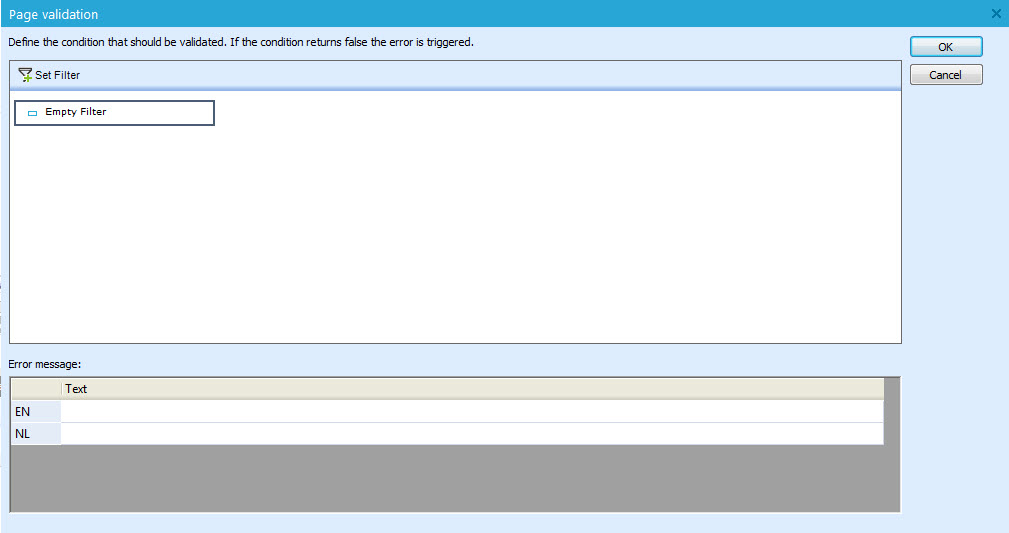The image size is (1009, 533).
Task: Select the Empty Filter node label
Action: (x=75, y=112)
